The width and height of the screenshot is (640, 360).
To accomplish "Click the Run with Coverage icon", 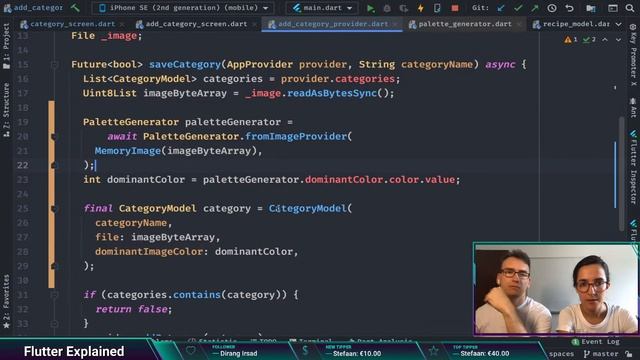I will tap(404, 8).
